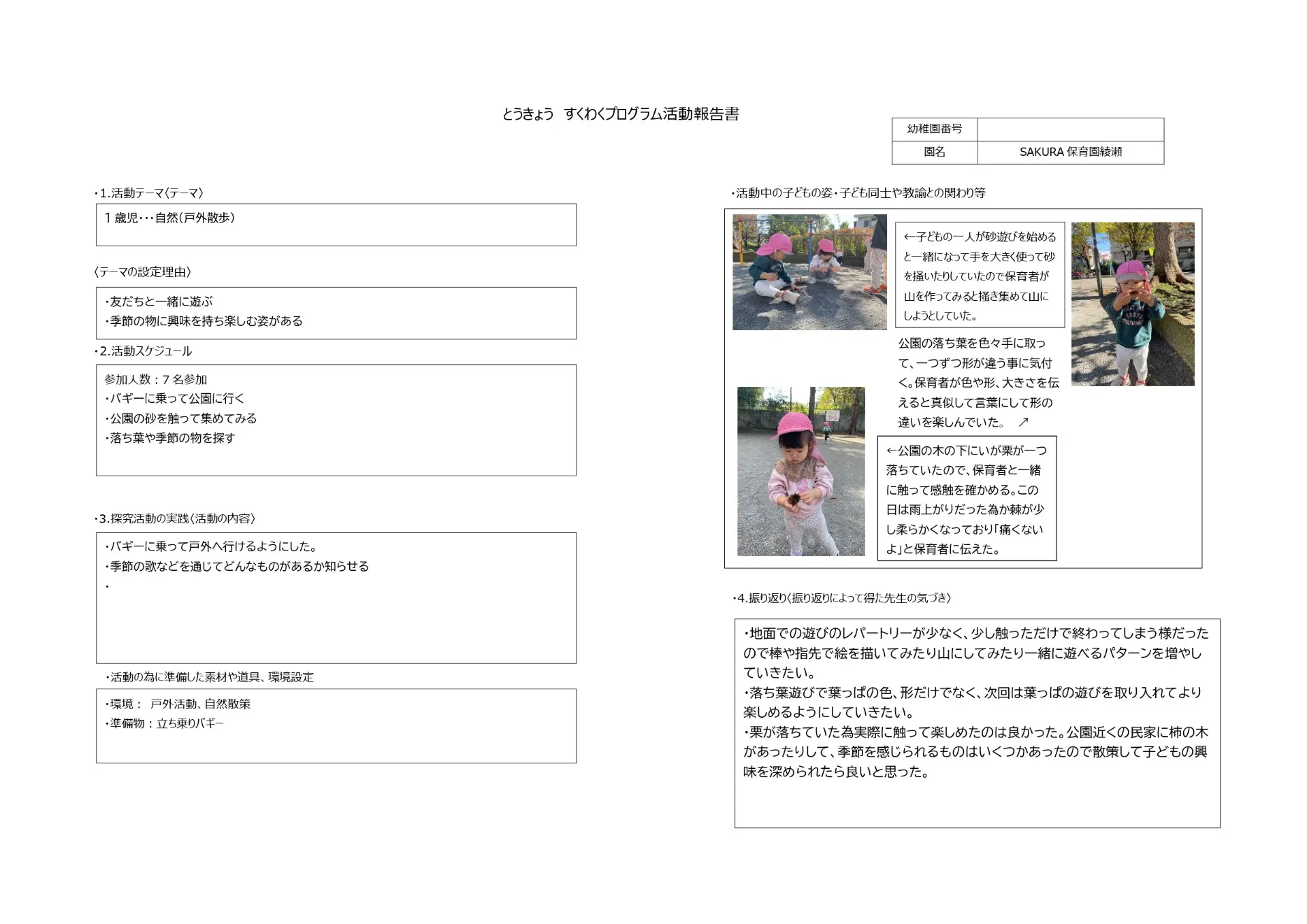Click the chestnut caption text box

(967, 499)
